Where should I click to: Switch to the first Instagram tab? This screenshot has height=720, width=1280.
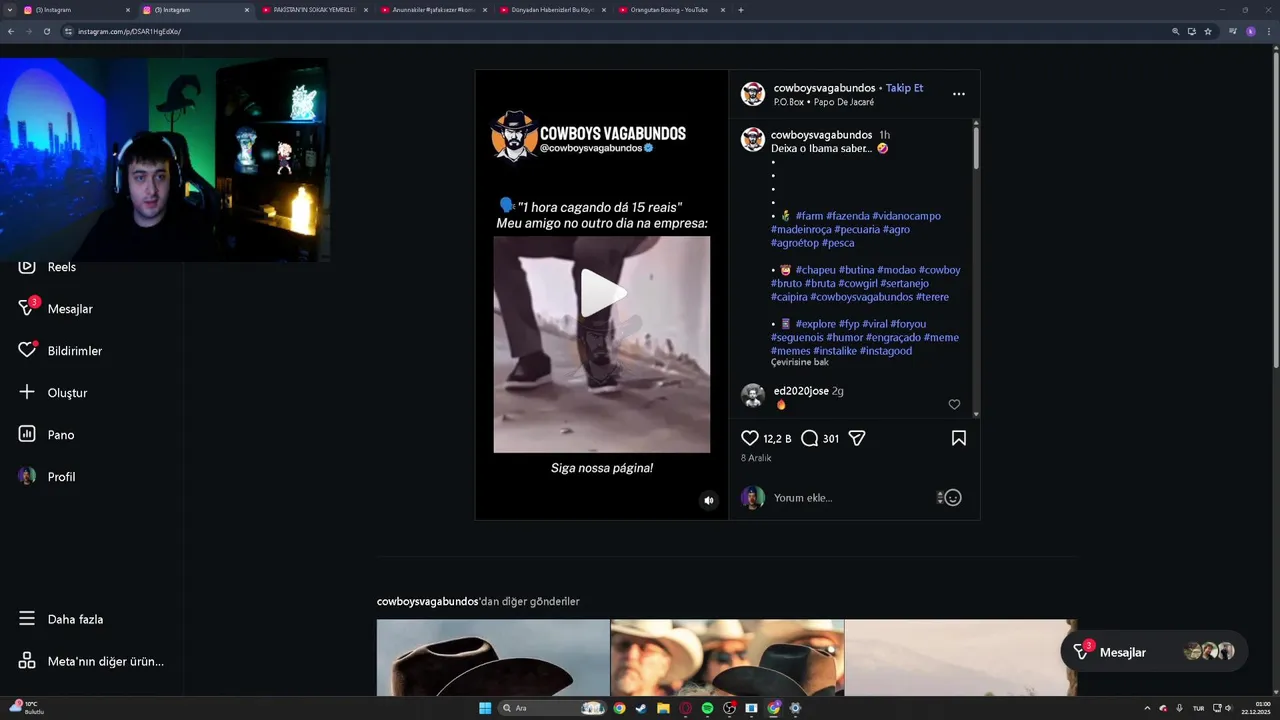(75, 10)
